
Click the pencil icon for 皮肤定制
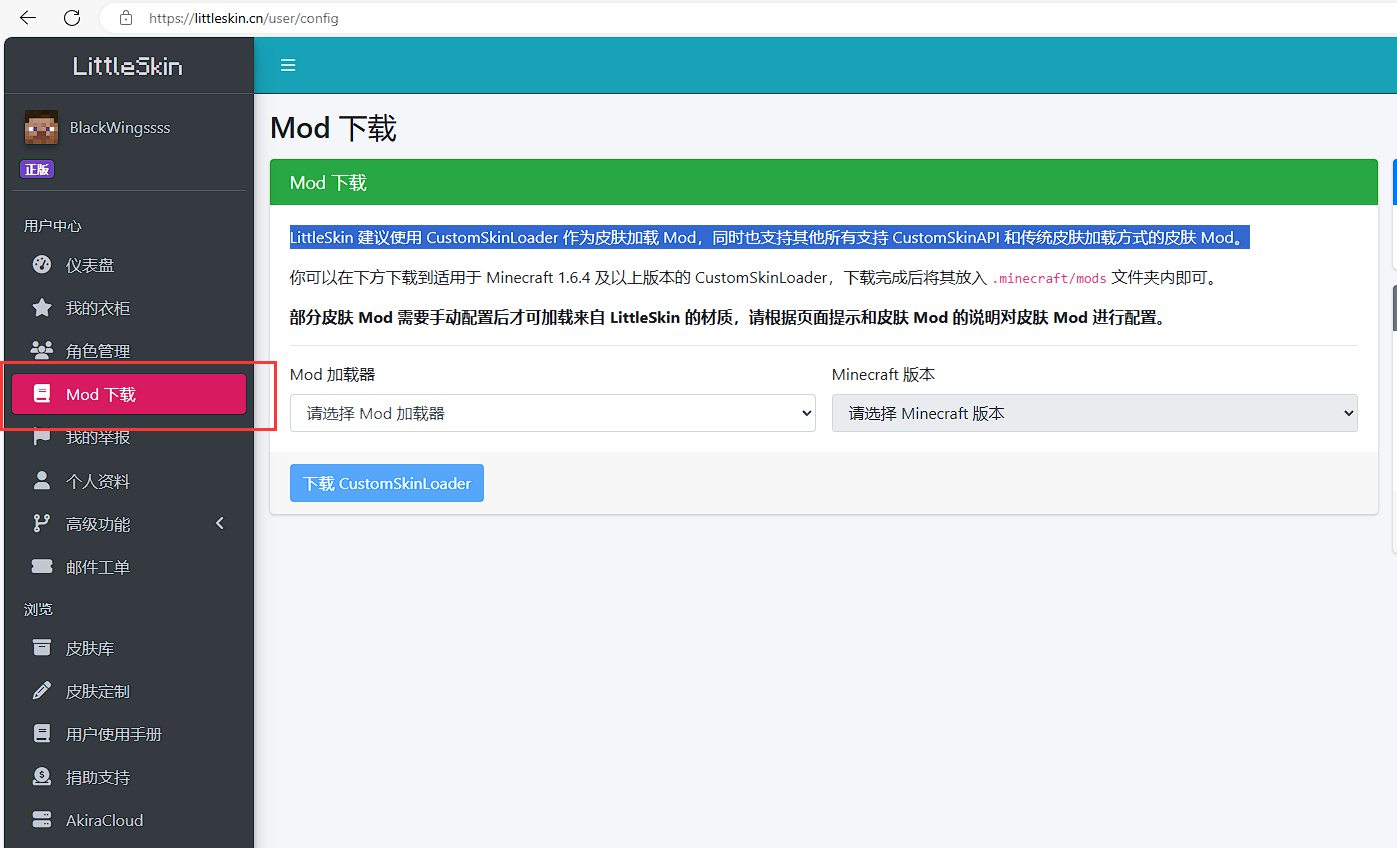click(41, 691)
